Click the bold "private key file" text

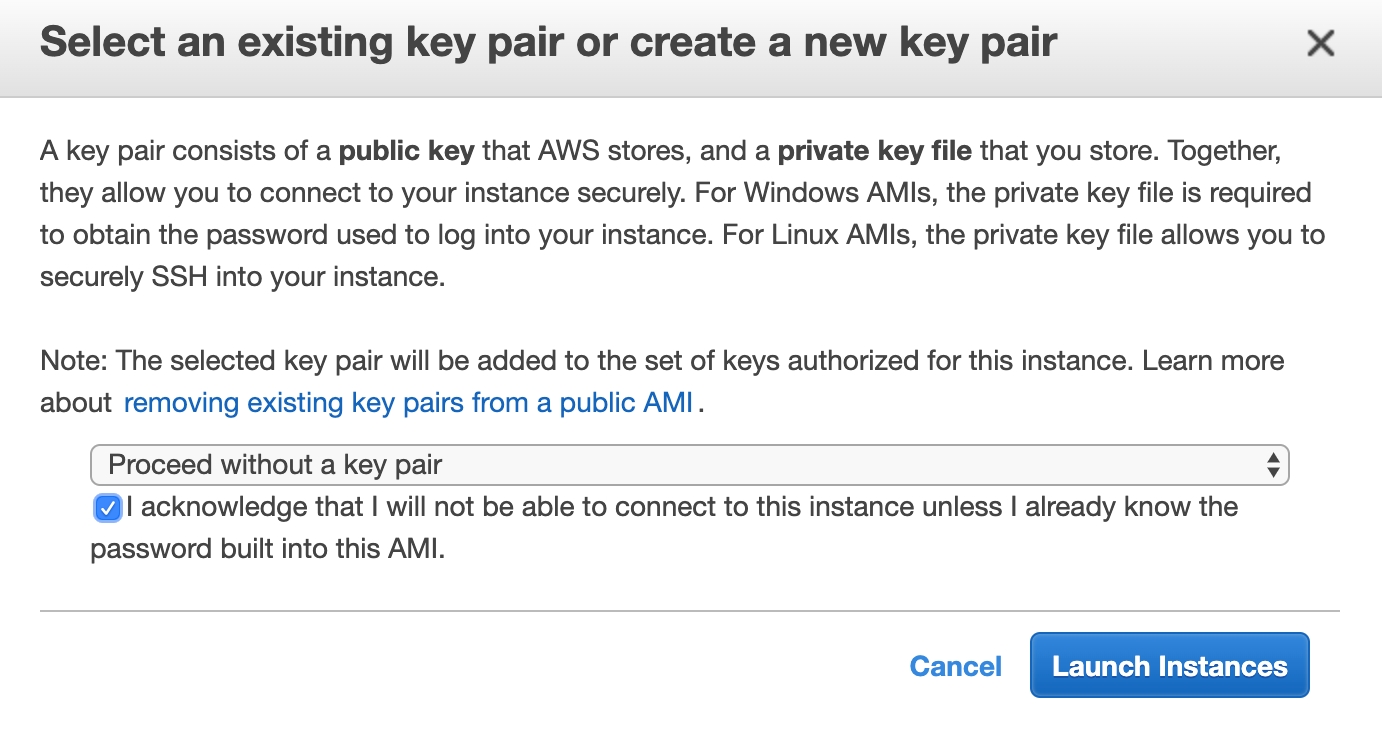(874, 152)
